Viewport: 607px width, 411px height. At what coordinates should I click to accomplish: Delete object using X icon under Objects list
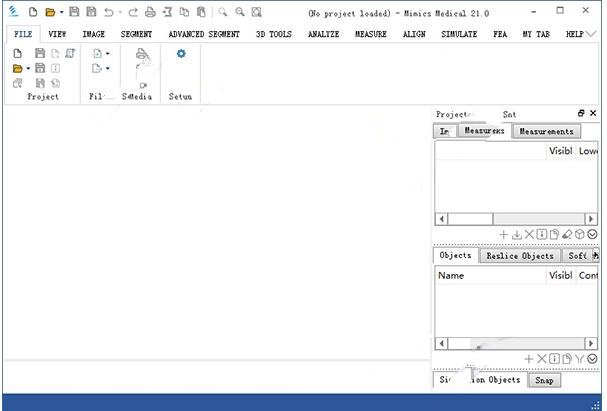click(542, 358)
